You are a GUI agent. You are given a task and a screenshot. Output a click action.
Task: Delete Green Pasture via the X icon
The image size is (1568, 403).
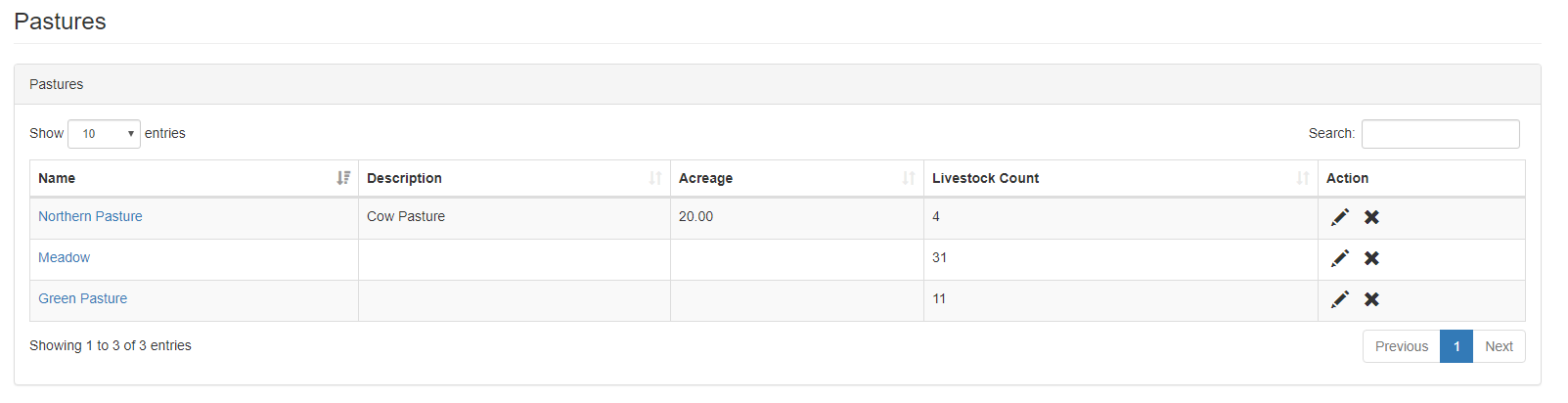[1371, 299]
